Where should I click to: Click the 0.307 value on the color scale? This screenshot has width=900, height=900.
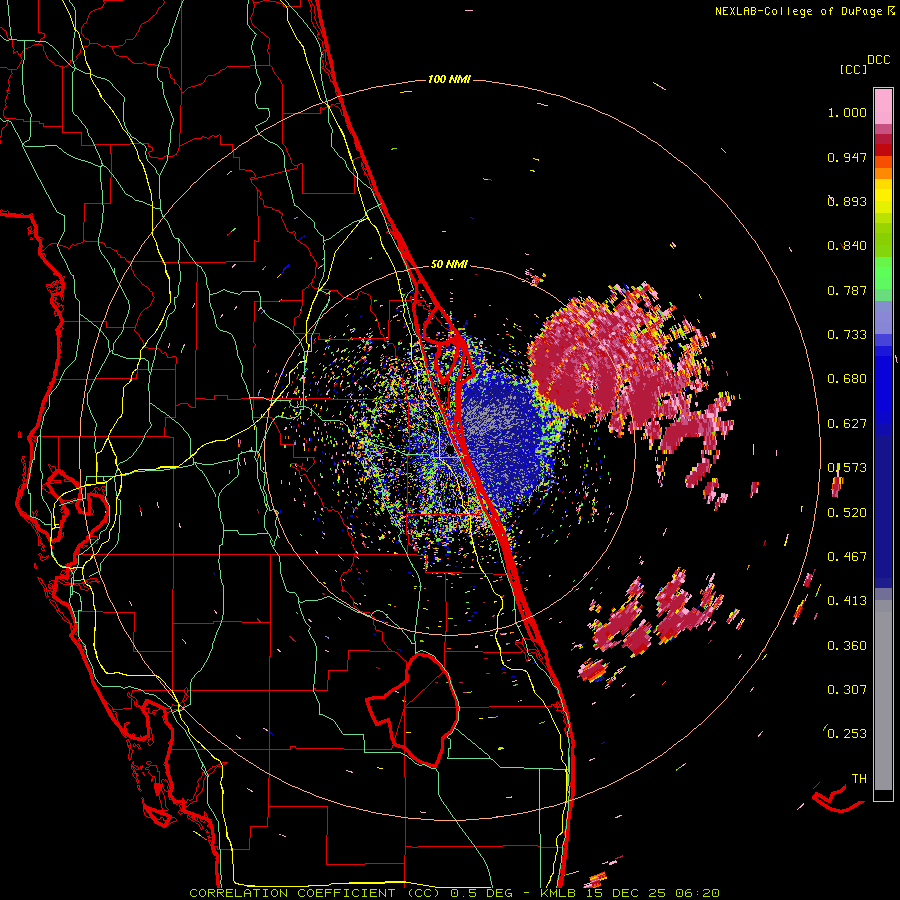pyautogui.click(x=847, y=690)
